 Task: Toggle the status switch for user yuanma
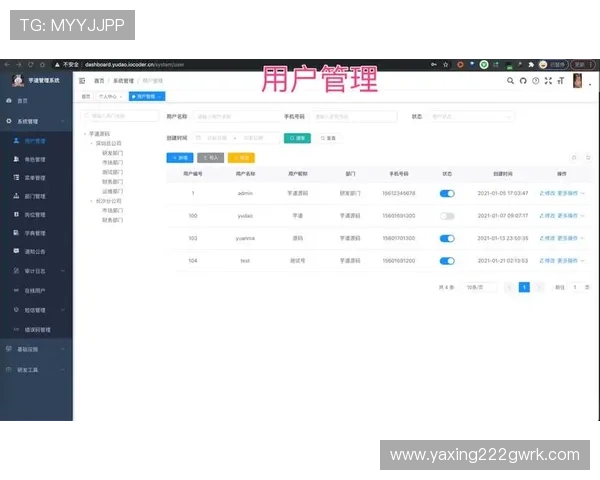coord(447,238)
